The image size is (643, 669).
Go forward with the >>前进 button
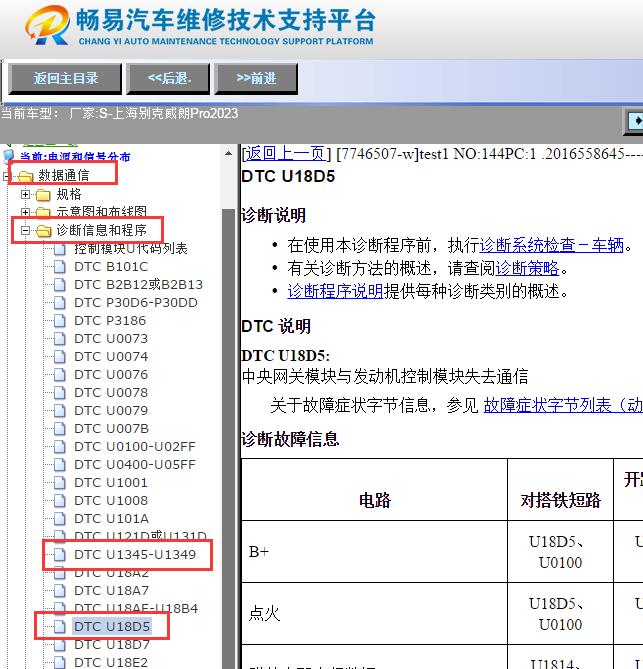click(x=256, y=79)
